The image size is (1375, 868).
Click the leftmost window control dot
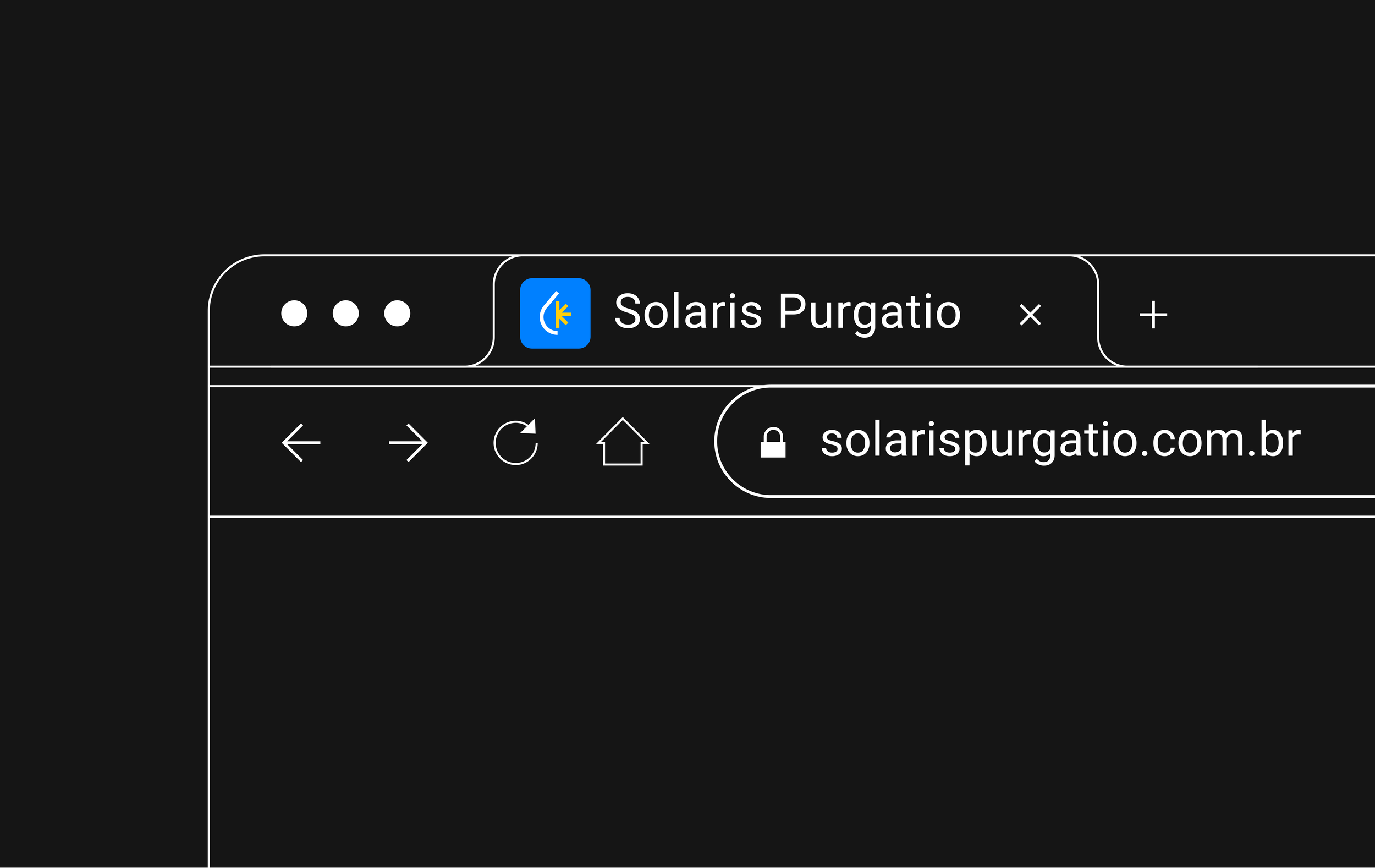pos(295,314)
